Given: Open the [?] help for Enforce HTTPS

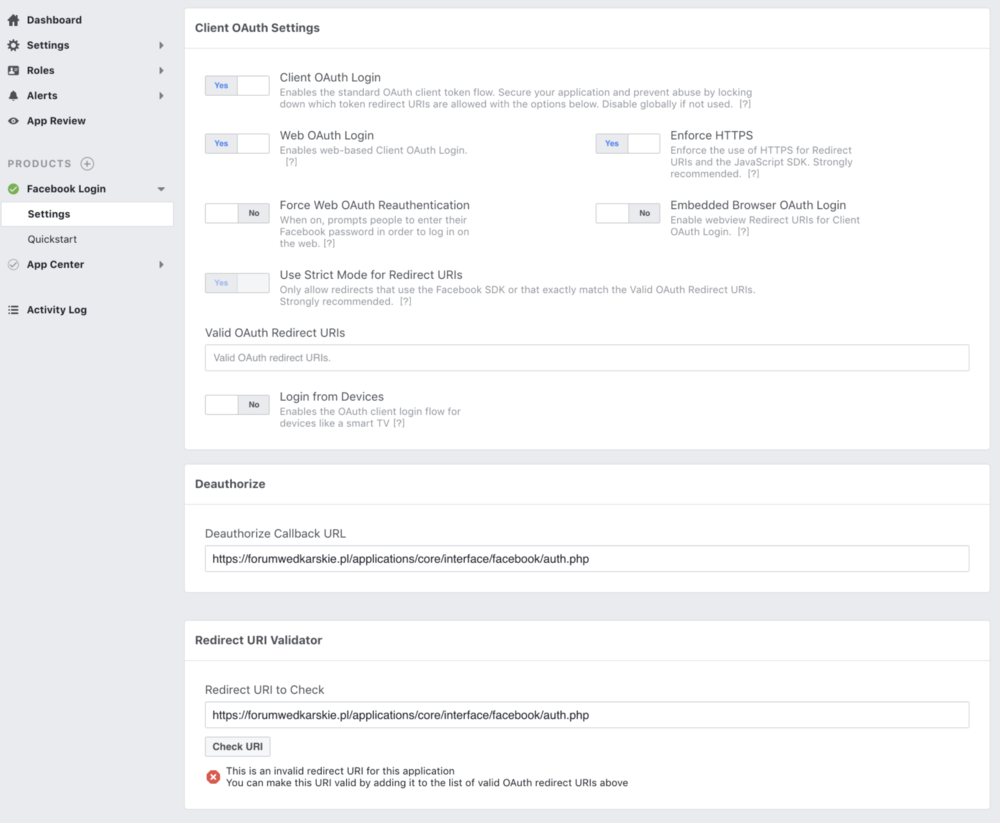Looking at the screenshot, I should tap(753, 174).
